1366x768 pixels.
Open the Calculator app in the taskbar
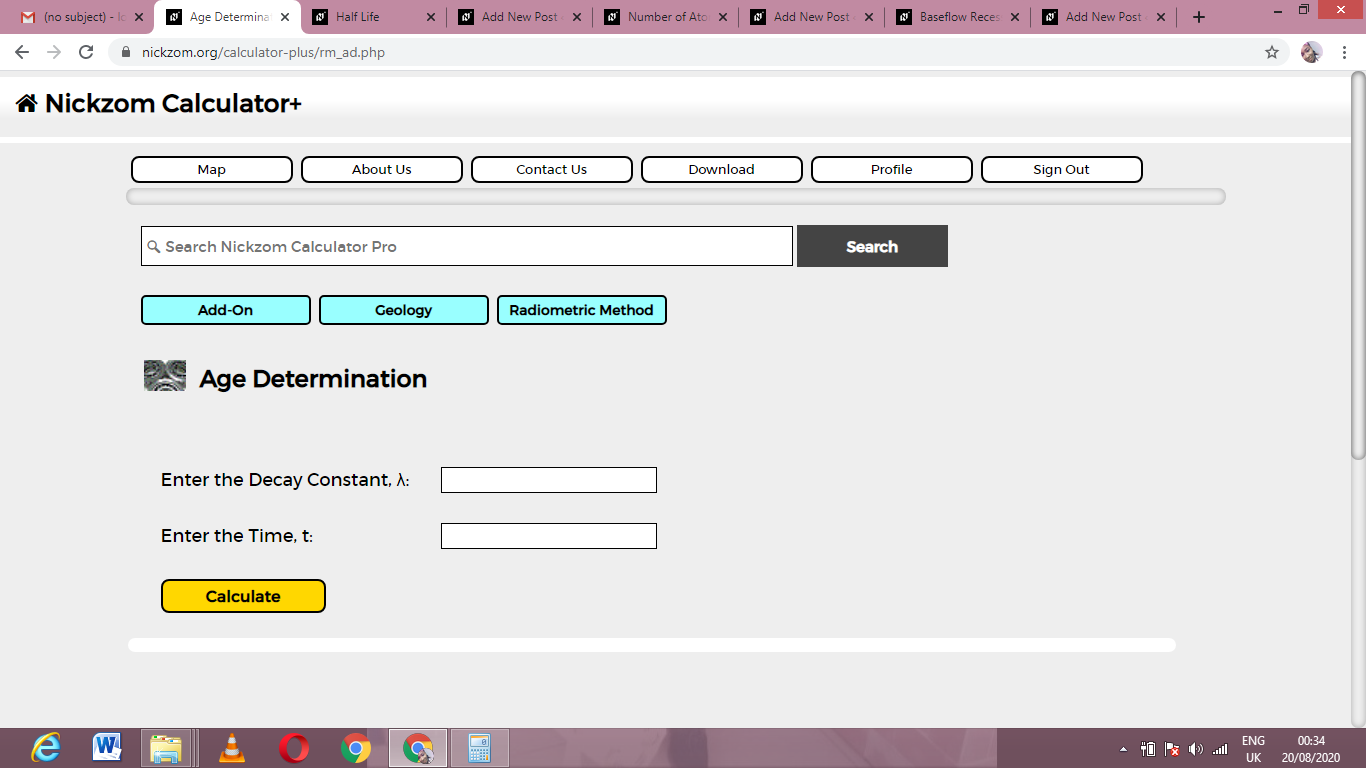point(480,748)
